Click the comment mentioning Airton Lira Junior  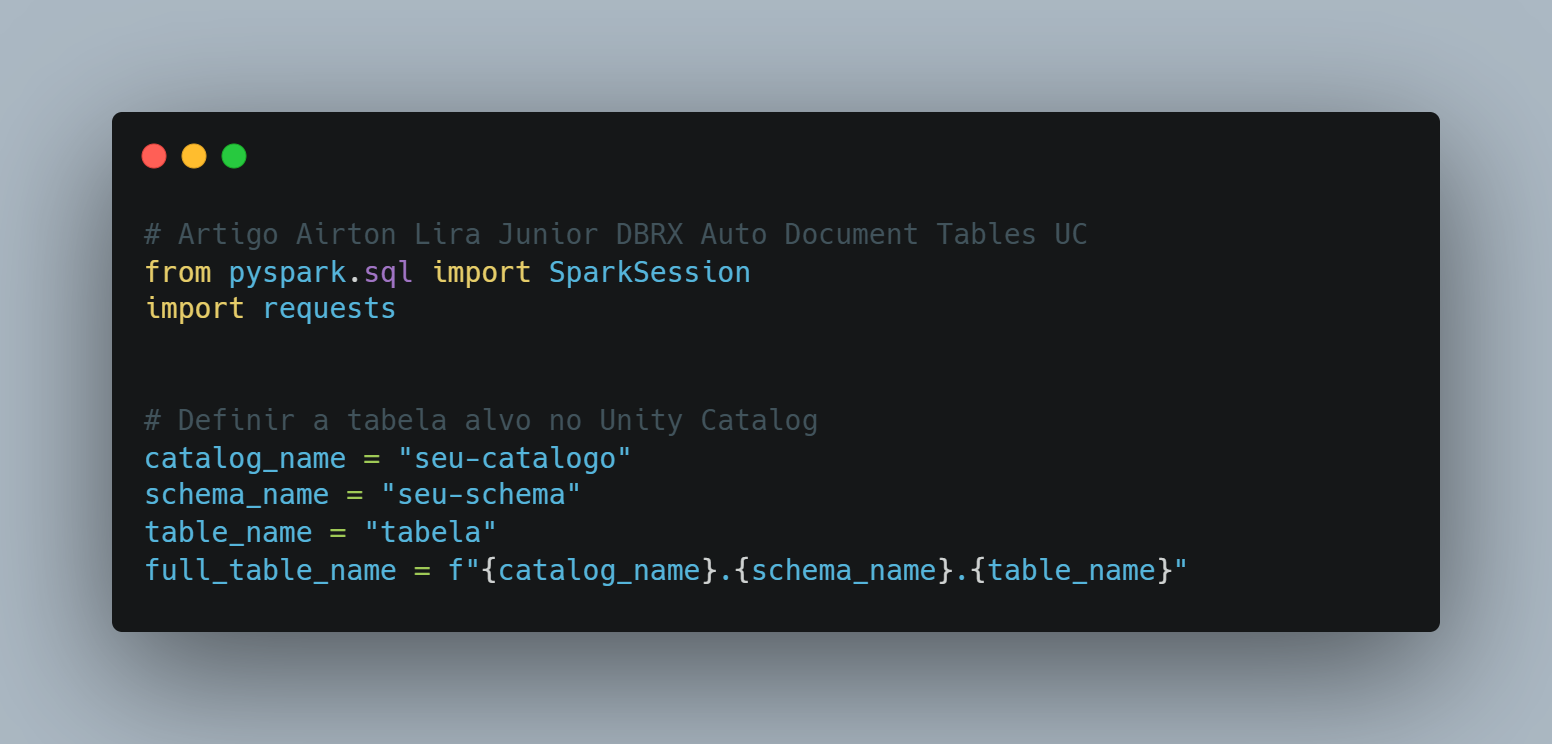[616, 235]
